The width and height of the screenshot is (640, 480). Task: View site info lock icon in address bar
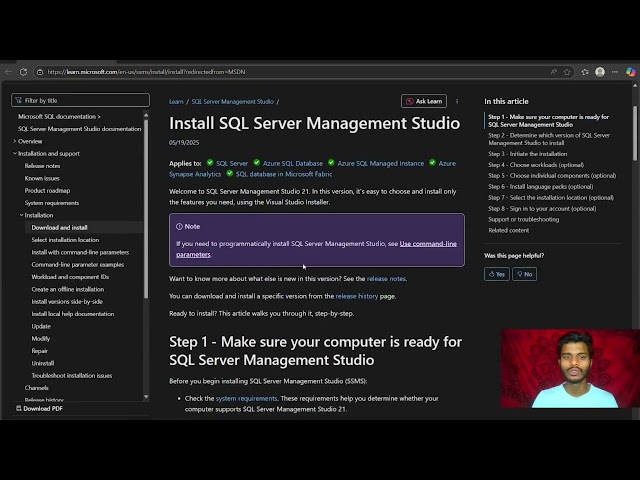pyautogui.click(x=40, y=72)
